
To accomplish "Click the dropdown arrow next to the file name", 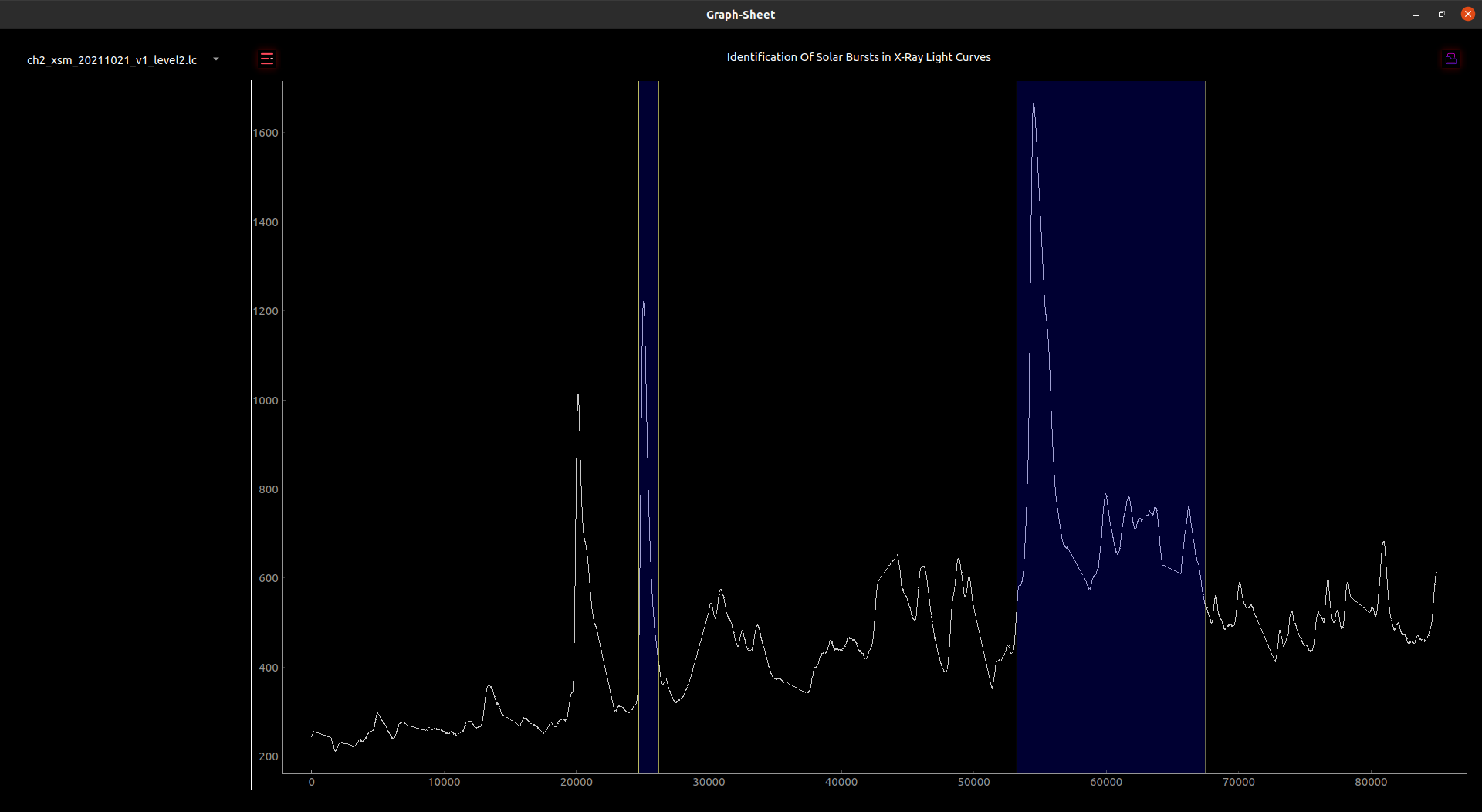I will click(216, 59).
